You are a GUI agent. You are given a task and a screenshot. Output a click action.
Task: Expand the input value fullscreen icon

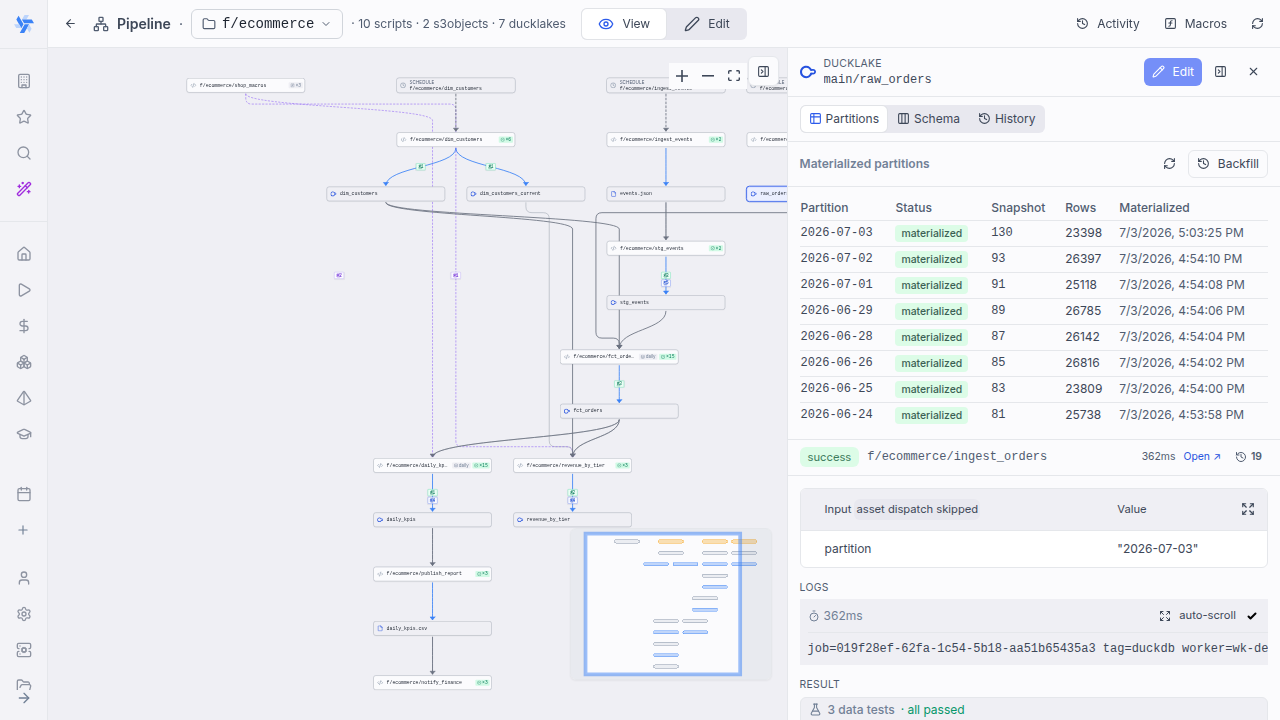click(x=1248, y=509)
